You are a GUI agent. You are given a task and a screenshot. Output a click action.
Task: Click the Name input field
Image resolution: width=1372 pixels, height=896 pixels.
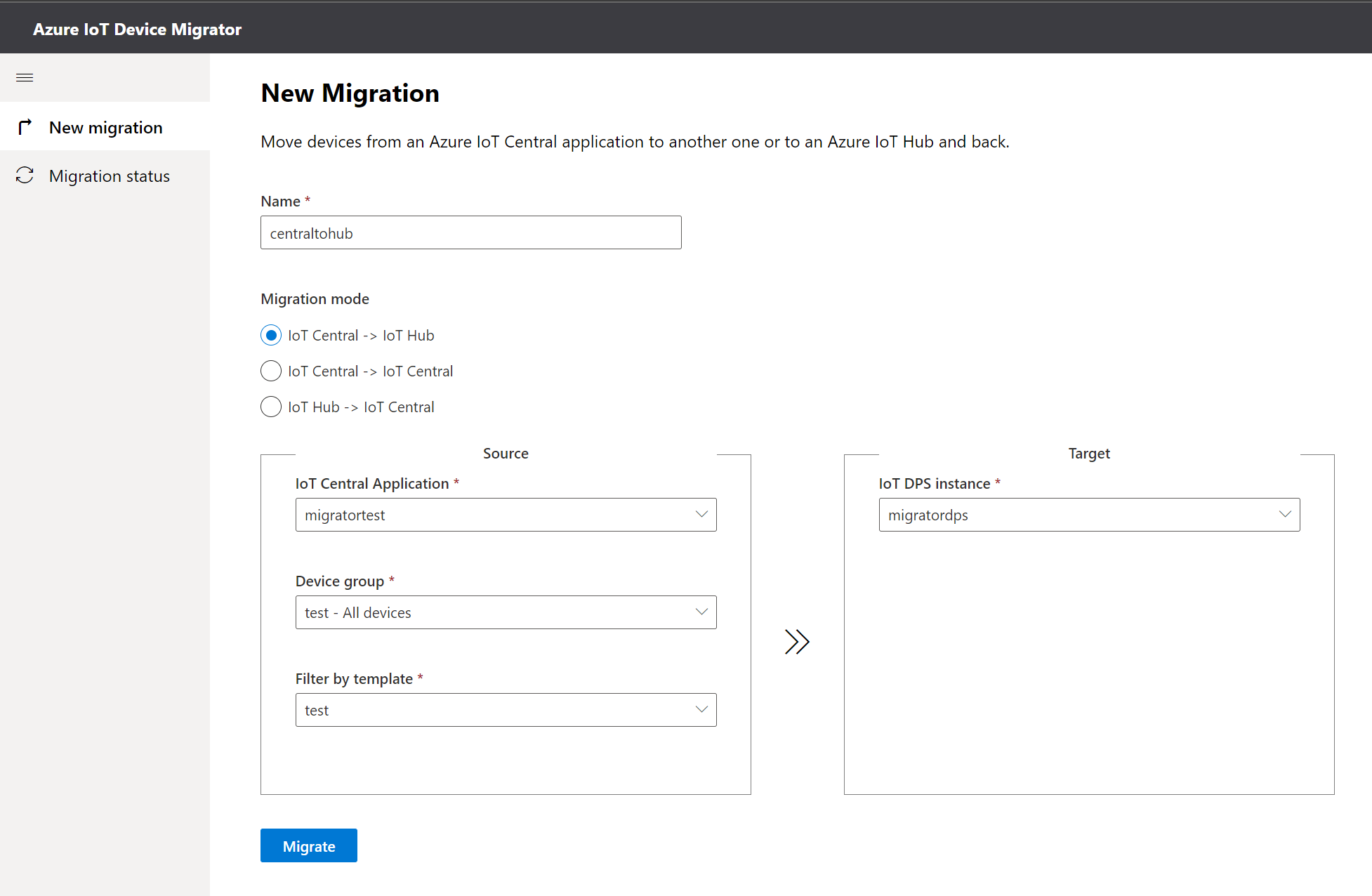(x=470, y=232)
